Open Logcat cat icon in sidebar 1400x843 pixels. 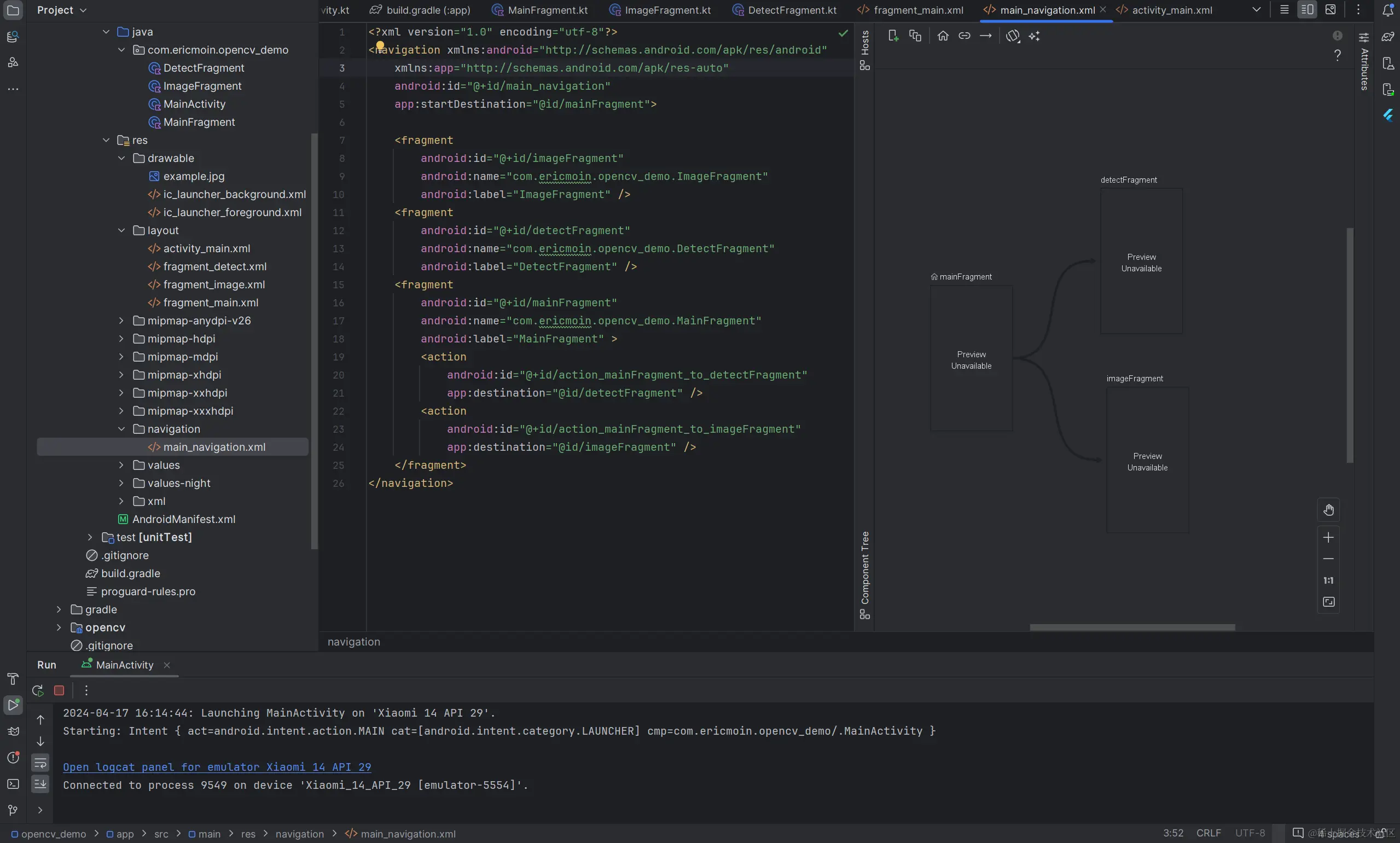click(13, 731)
